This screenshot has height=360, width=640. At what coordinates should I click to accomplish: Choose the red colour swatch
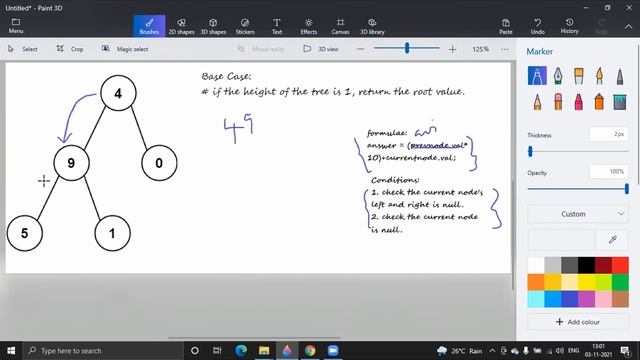click(x=620, y=265)
